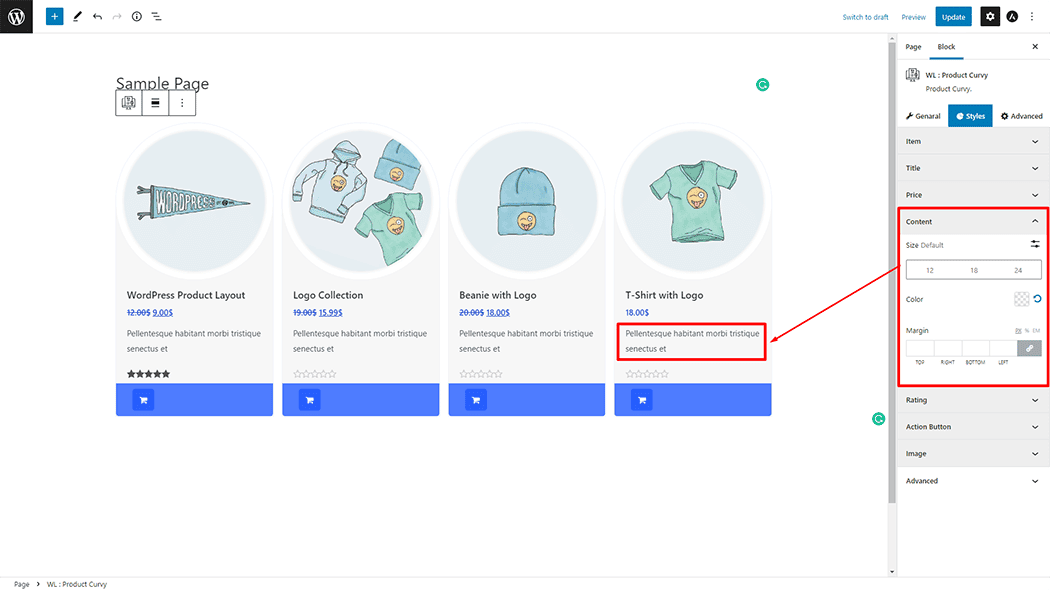Open the settings gear icon

(x=989, y=17)
